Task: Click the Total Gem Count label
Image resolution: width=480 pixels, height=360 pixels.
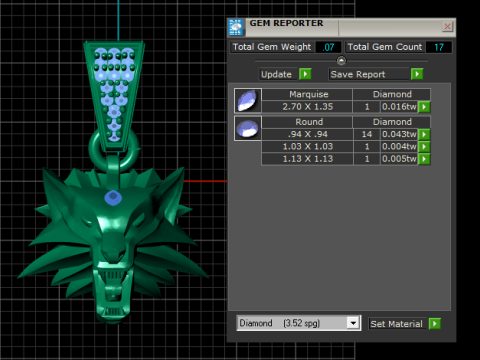Action: coord(385,47)
